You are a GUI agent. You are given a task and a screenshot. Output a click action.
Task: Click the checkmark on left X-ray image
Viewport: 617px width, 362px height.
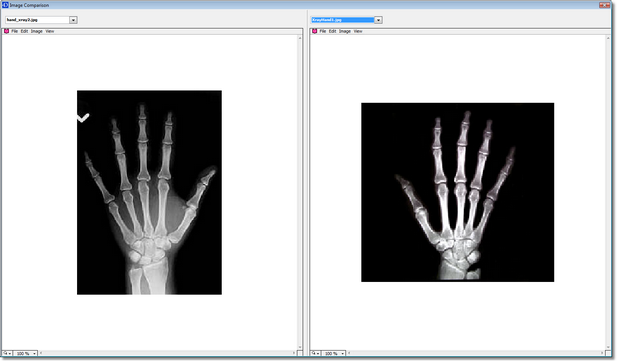click(83, 118)
